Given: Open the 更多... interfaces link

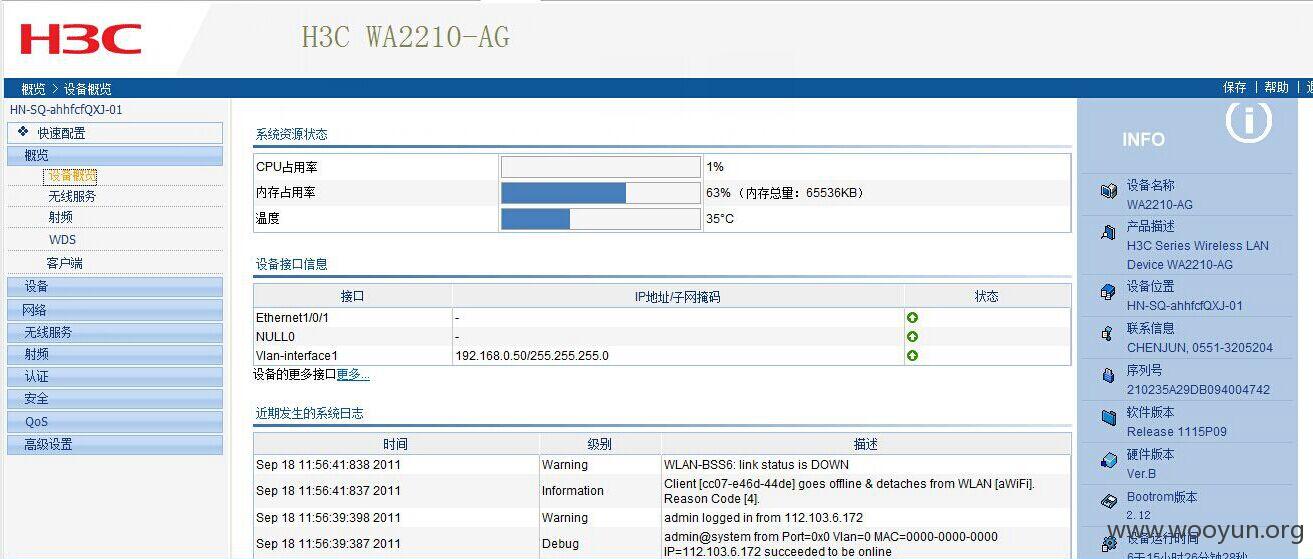Looking at the screenshot, I should (x=353, y=375).
